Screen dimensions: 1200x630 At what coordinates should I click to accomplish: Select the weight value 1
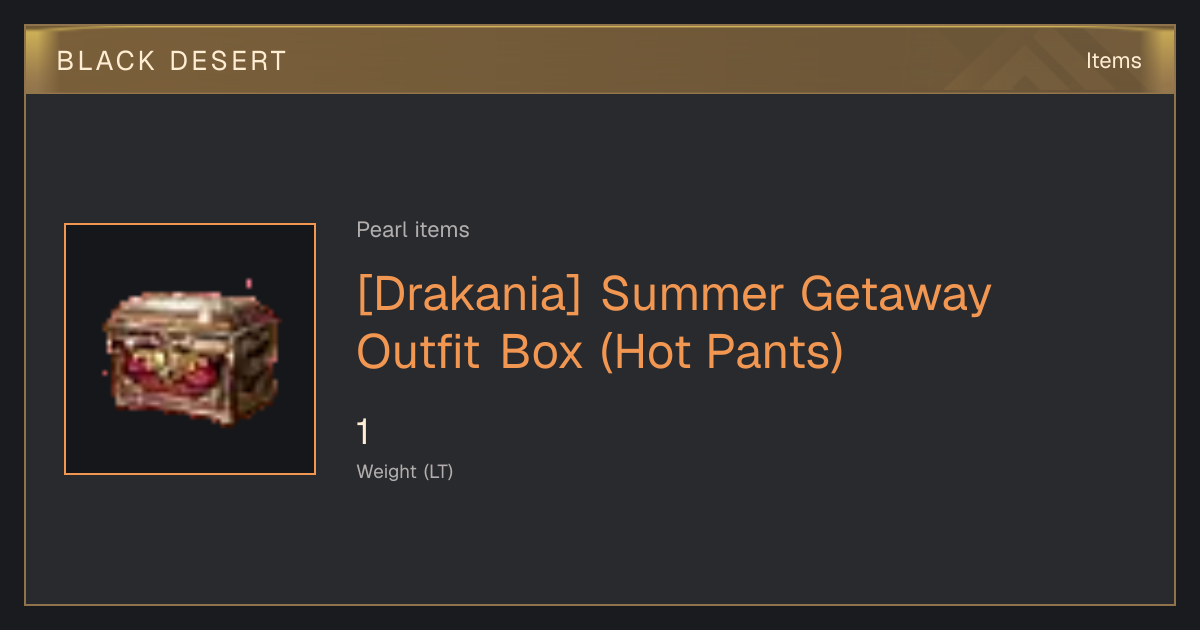click(x=363, y=432)
